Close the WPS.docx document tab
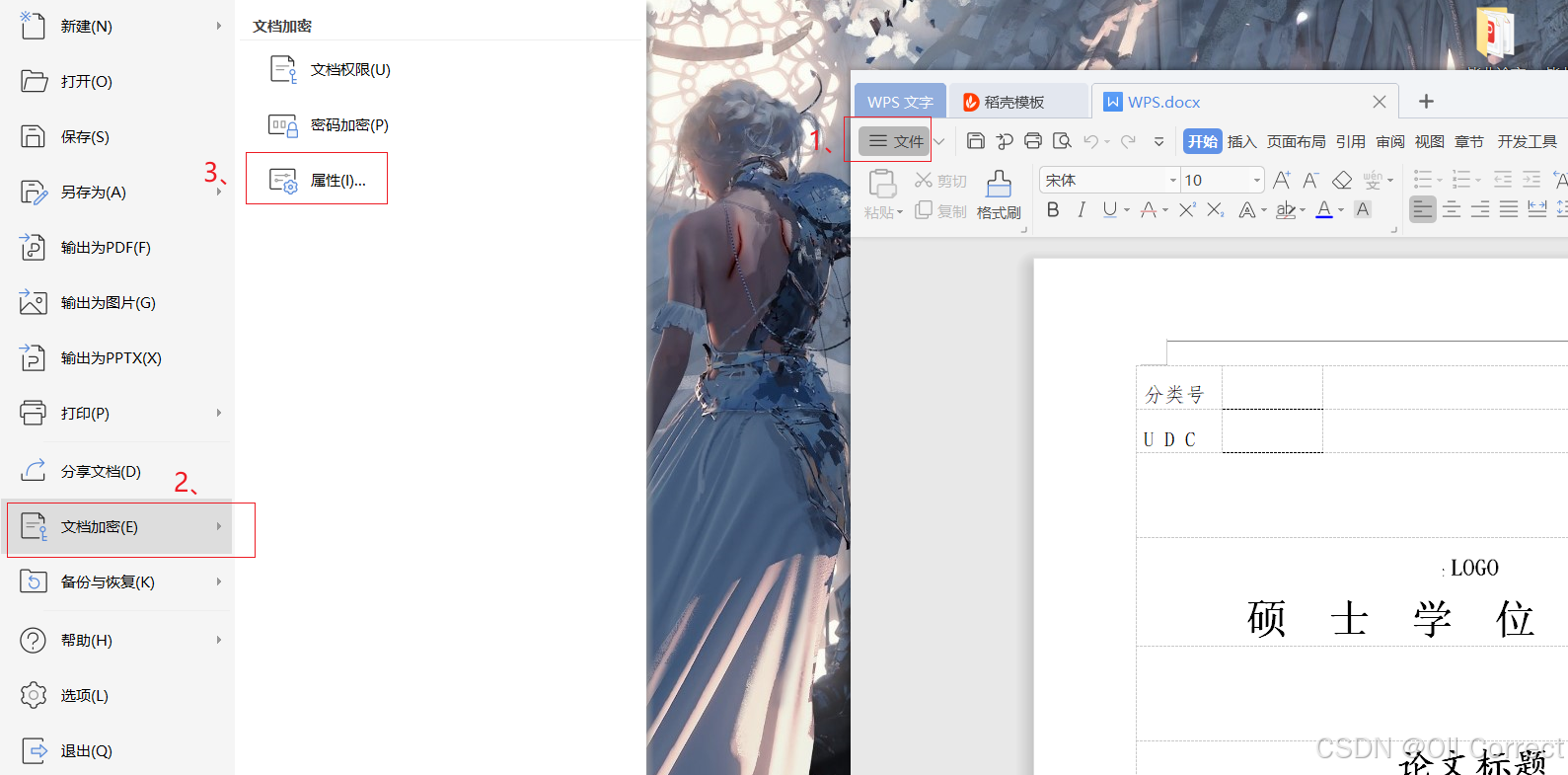1568x775 pixels. click(1380, 102)
